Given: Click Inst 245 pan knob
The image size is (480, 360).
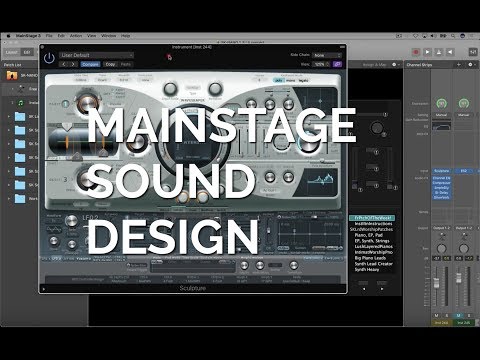Looking at the screenshot, I should click(464, 248).
